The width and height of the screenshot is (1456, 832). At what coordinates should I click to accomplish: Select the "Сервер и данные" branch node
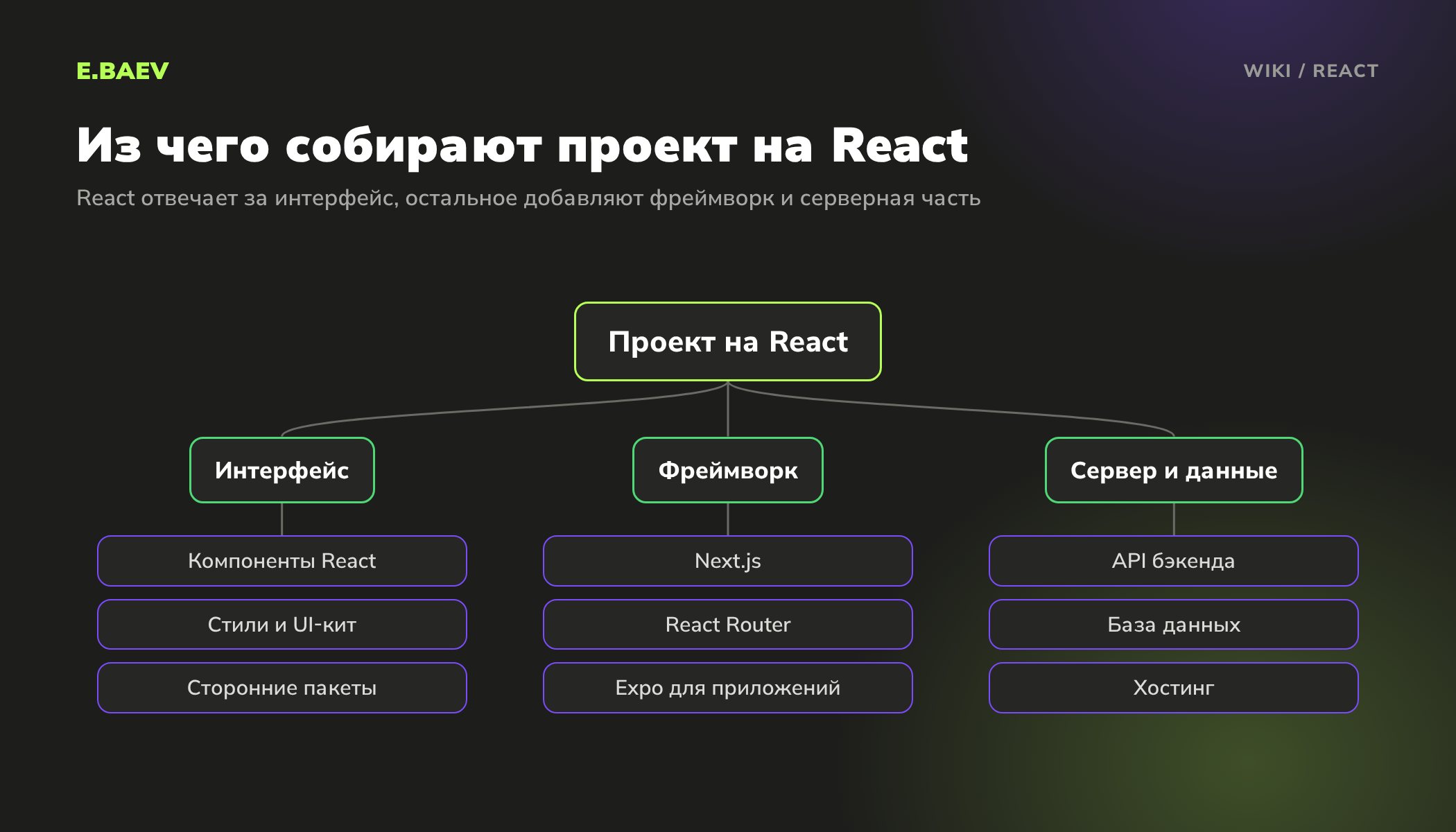[1174, 470]
